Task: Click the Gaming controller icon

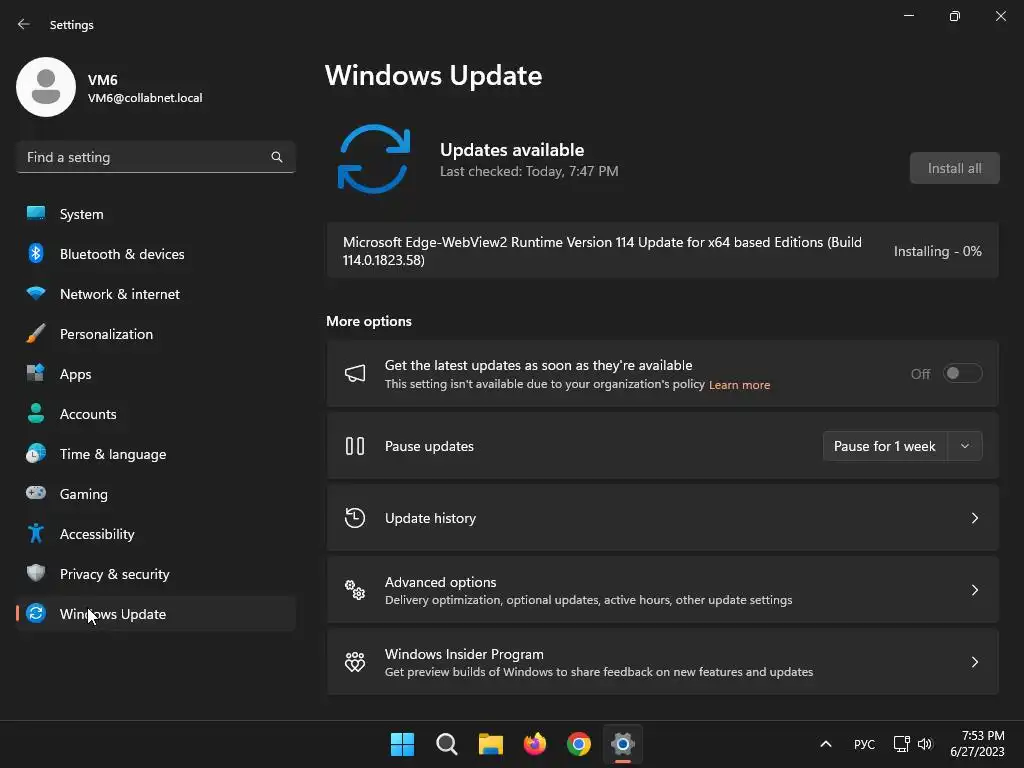Action: point(36,493)
